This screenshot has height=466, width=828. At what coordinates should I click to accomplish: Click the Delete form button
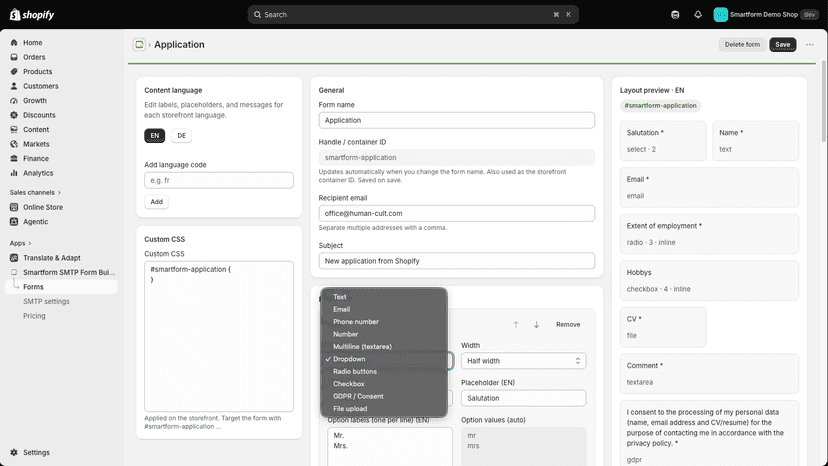pyautogui.click(x=742, y=44)
